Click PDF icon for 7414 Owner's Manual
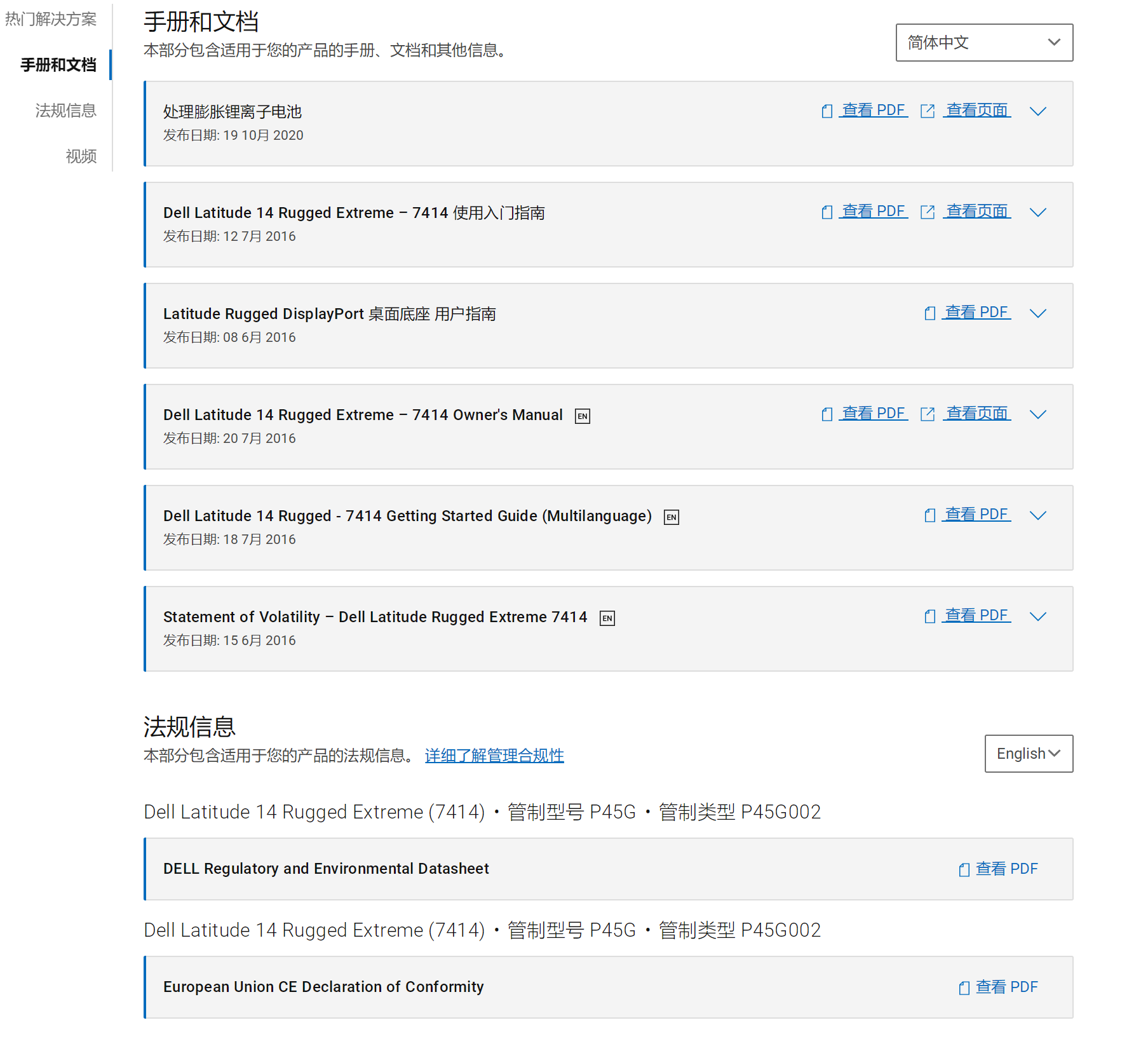 coord(827,414)
